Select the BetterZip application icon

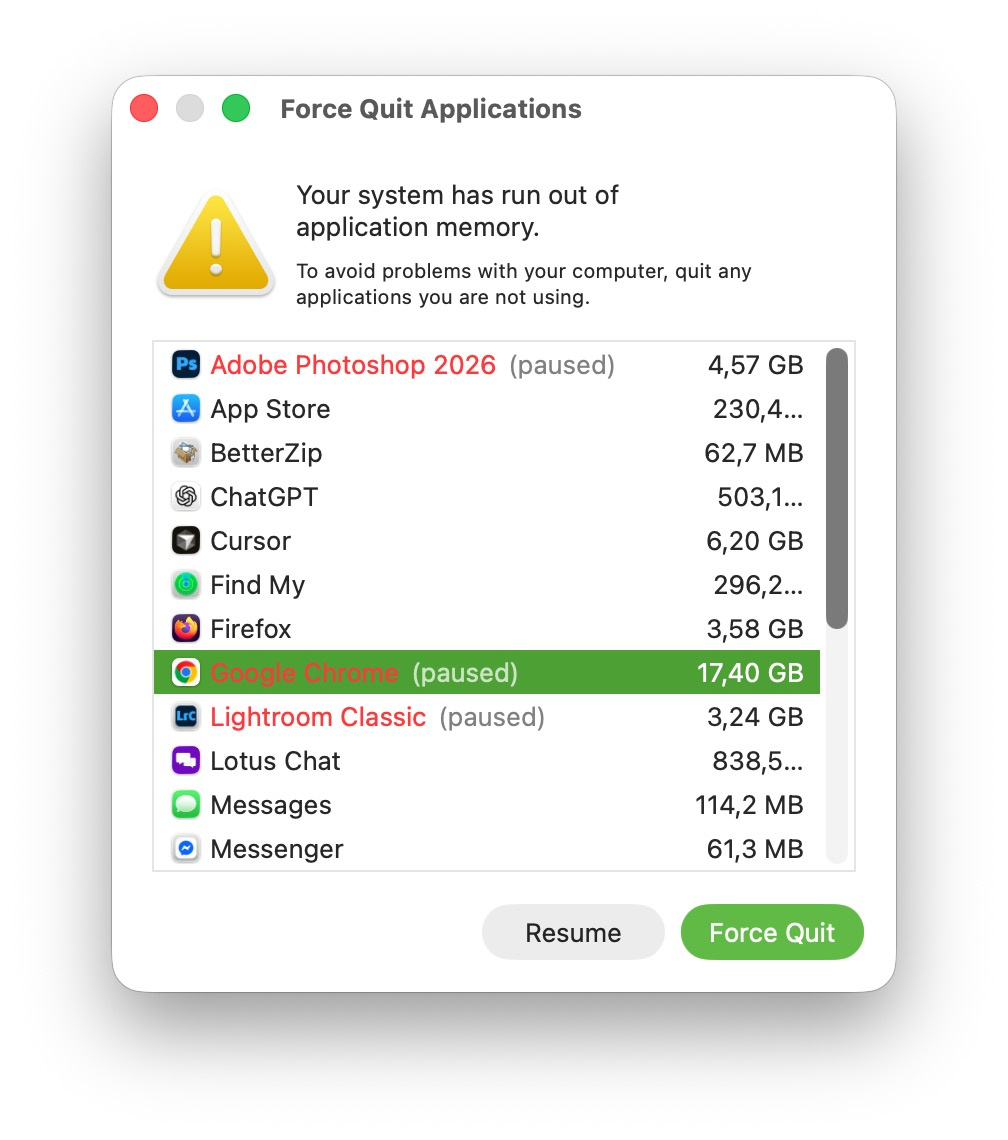[x=186, y=453]
